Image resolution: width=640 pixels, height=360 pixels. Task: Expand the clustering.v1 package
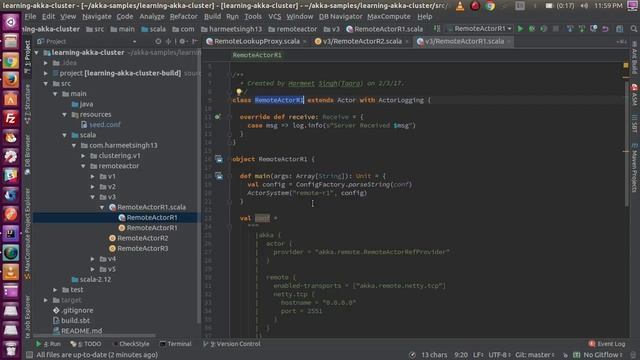point(83,156)
